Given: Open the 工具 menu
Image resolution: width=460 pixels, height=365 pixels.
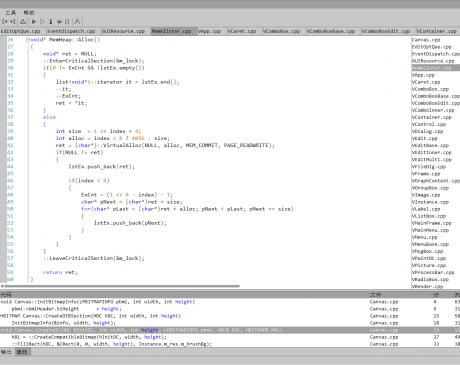Looking at the screenshot, I should tap(10, 13).
